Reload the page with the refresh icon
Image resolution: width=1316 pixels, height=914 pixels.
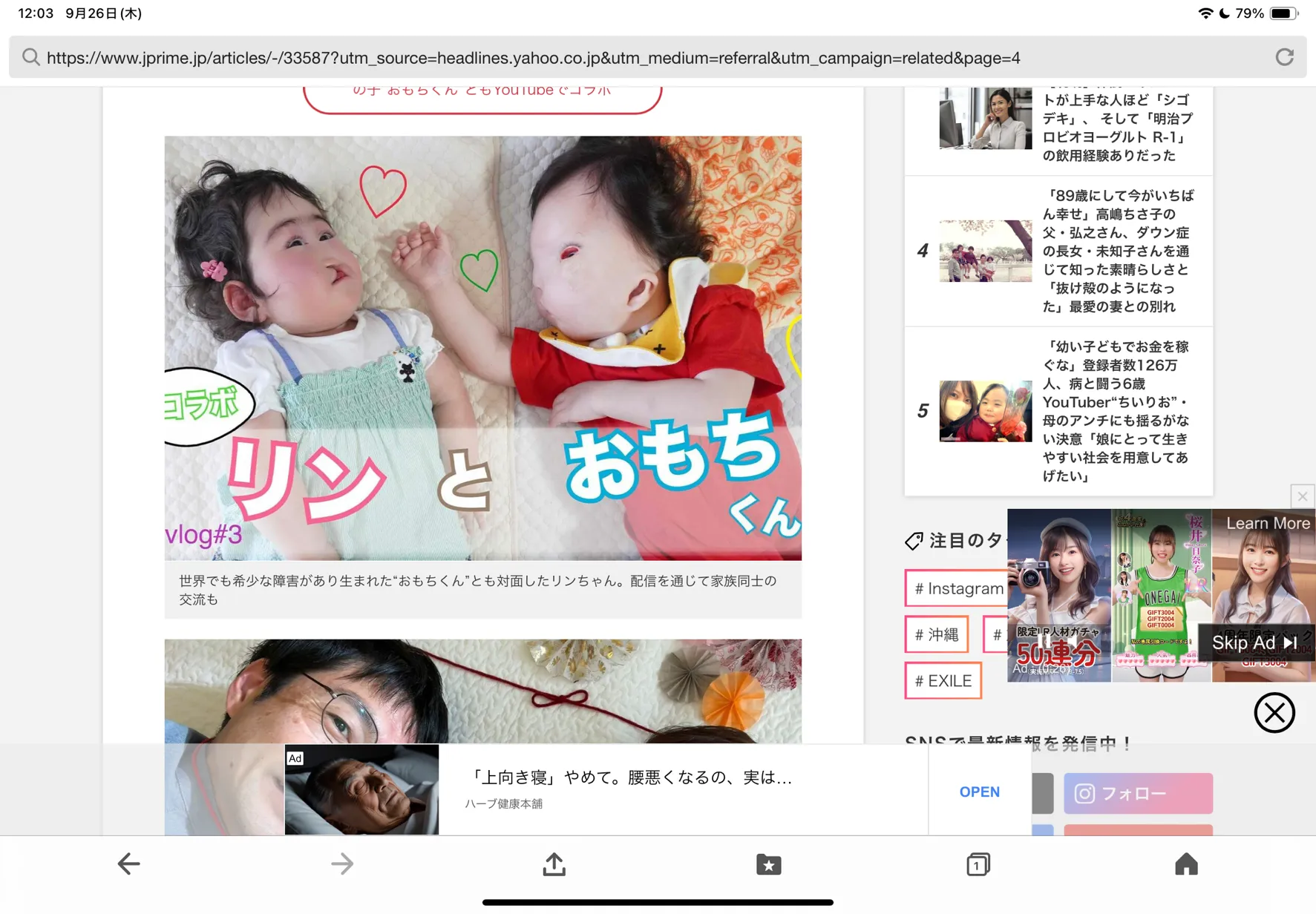[x=1285, y=57]
